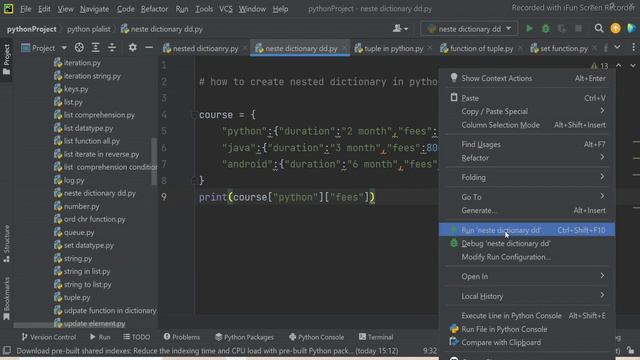The height and width of the screenshot is (360, 640).
Task: Click the Project tree vertical scrollbar
Action: [154, 162]
